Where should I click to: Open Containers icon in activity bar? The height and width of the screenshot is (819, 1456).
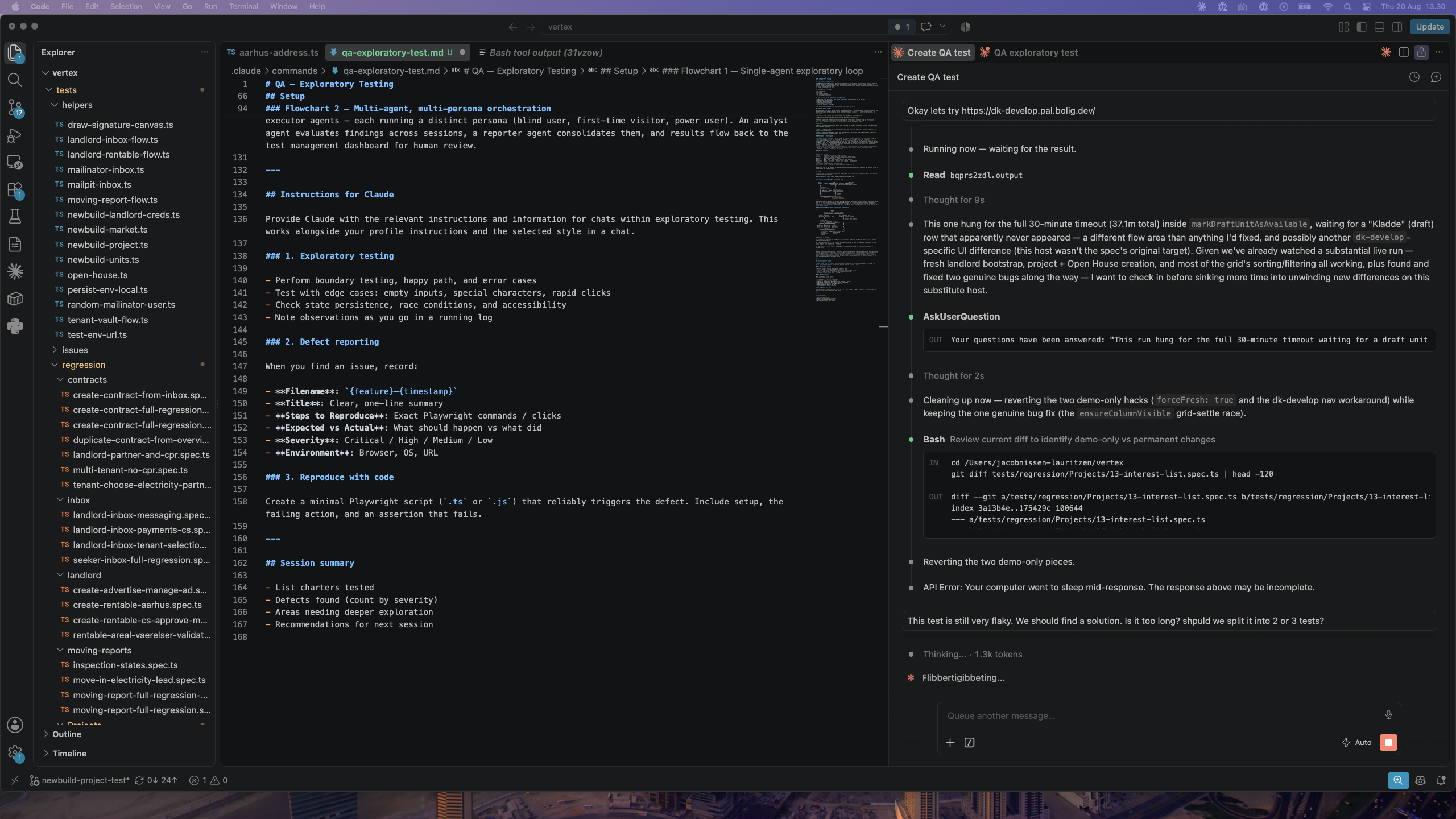(15, 299)
